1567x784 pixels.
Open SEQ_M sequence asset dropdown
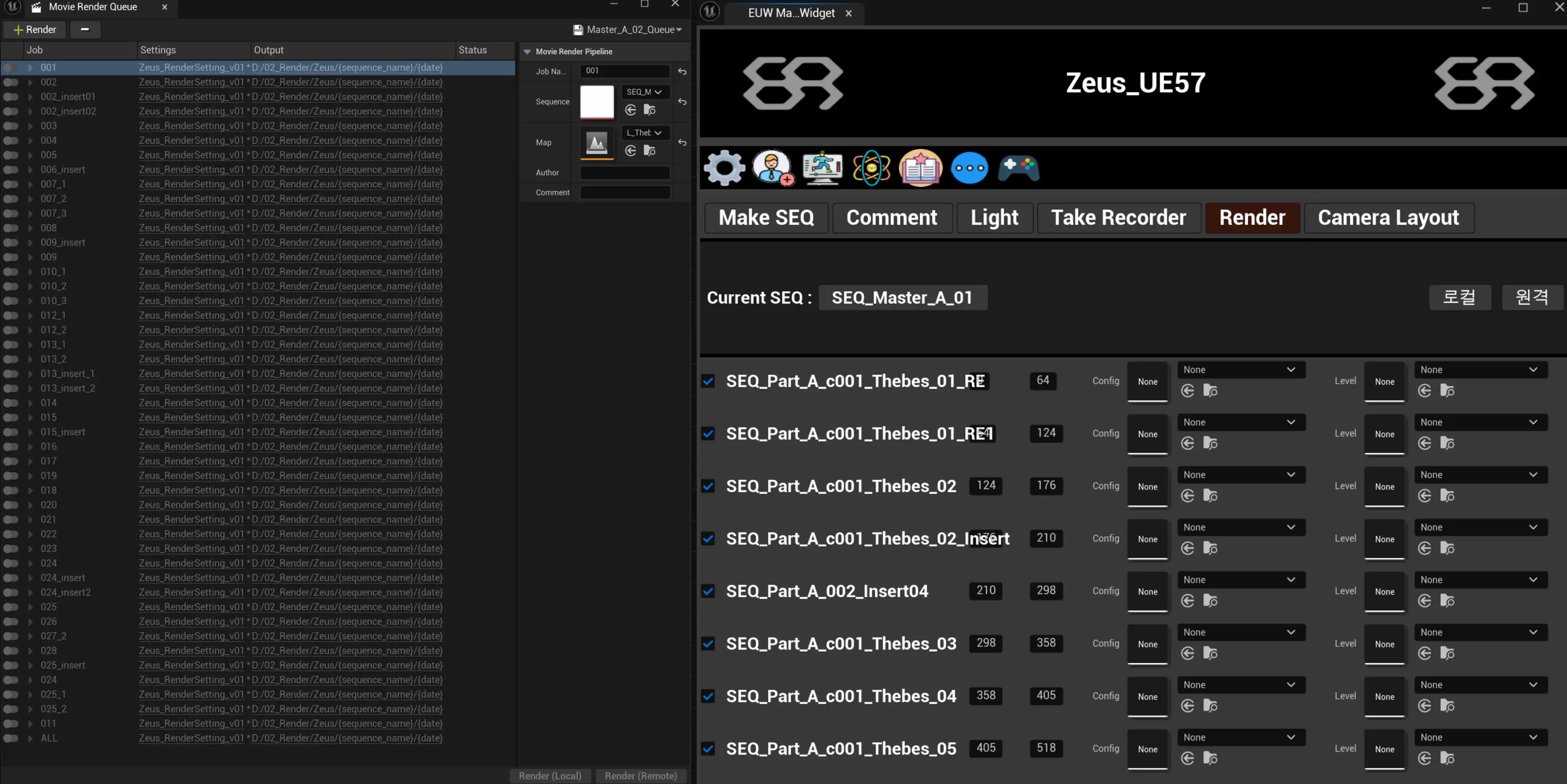[x=645, y=92]
